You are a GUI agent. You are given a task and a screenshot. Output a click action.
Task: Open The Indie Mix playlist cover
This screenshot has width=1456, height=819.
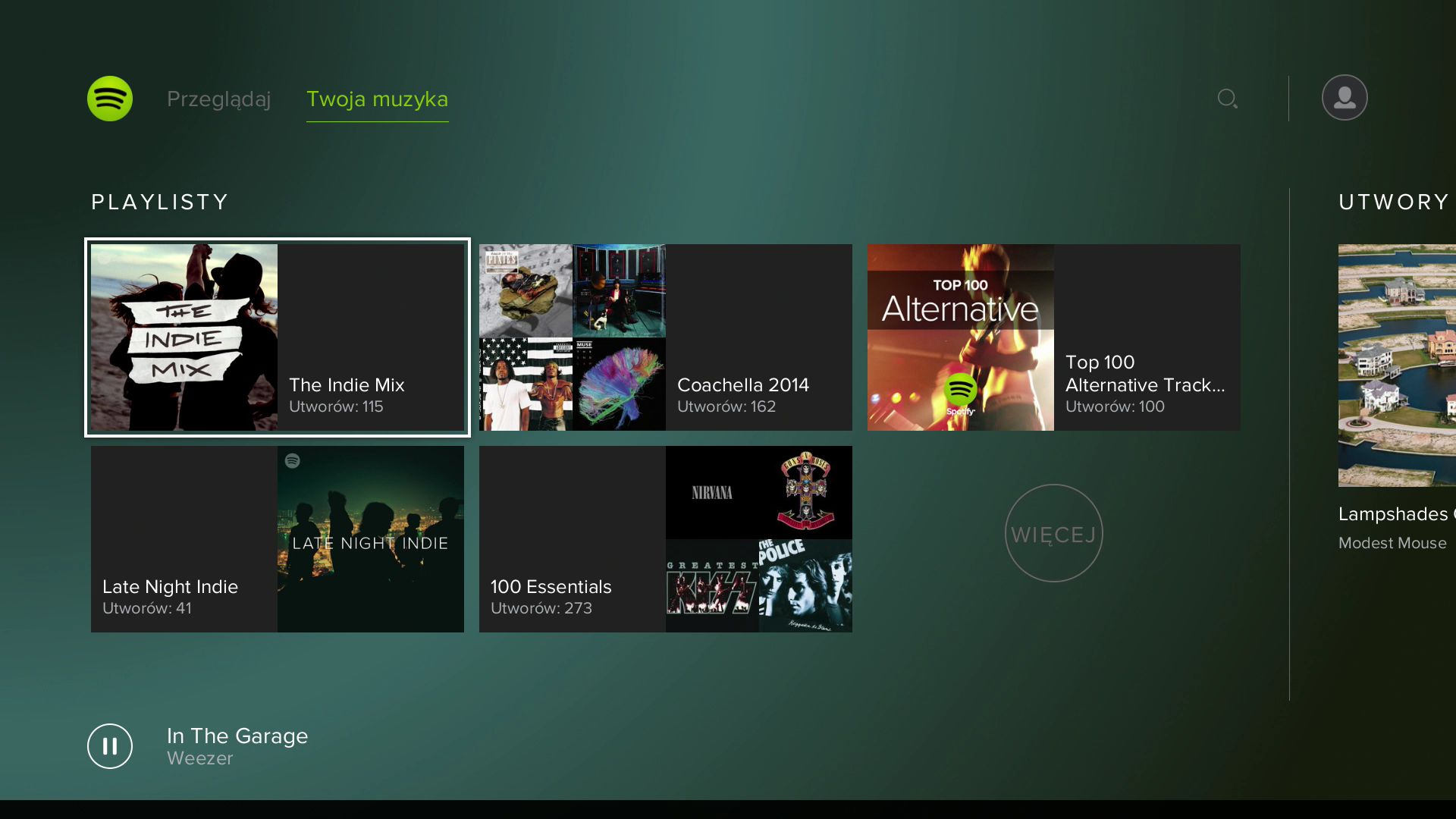(184, 337)
